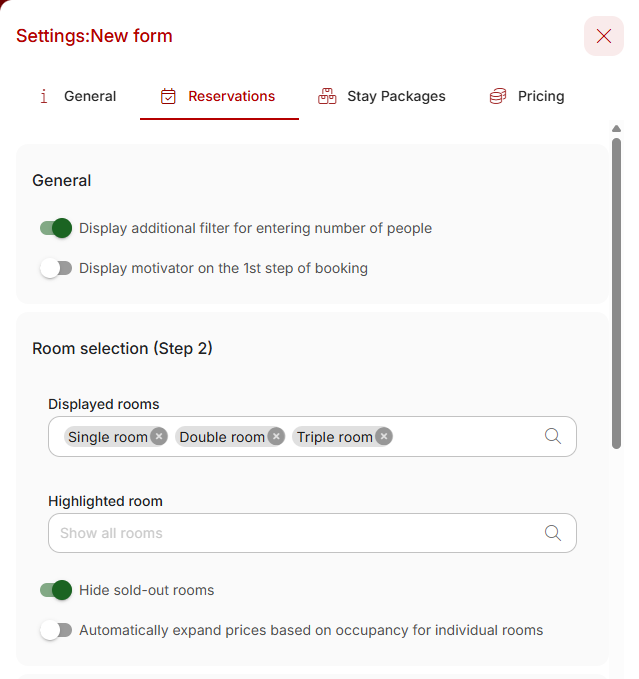Click the Stay Packages boxes icon
The image size is (639, 679).
click(327, 96)
